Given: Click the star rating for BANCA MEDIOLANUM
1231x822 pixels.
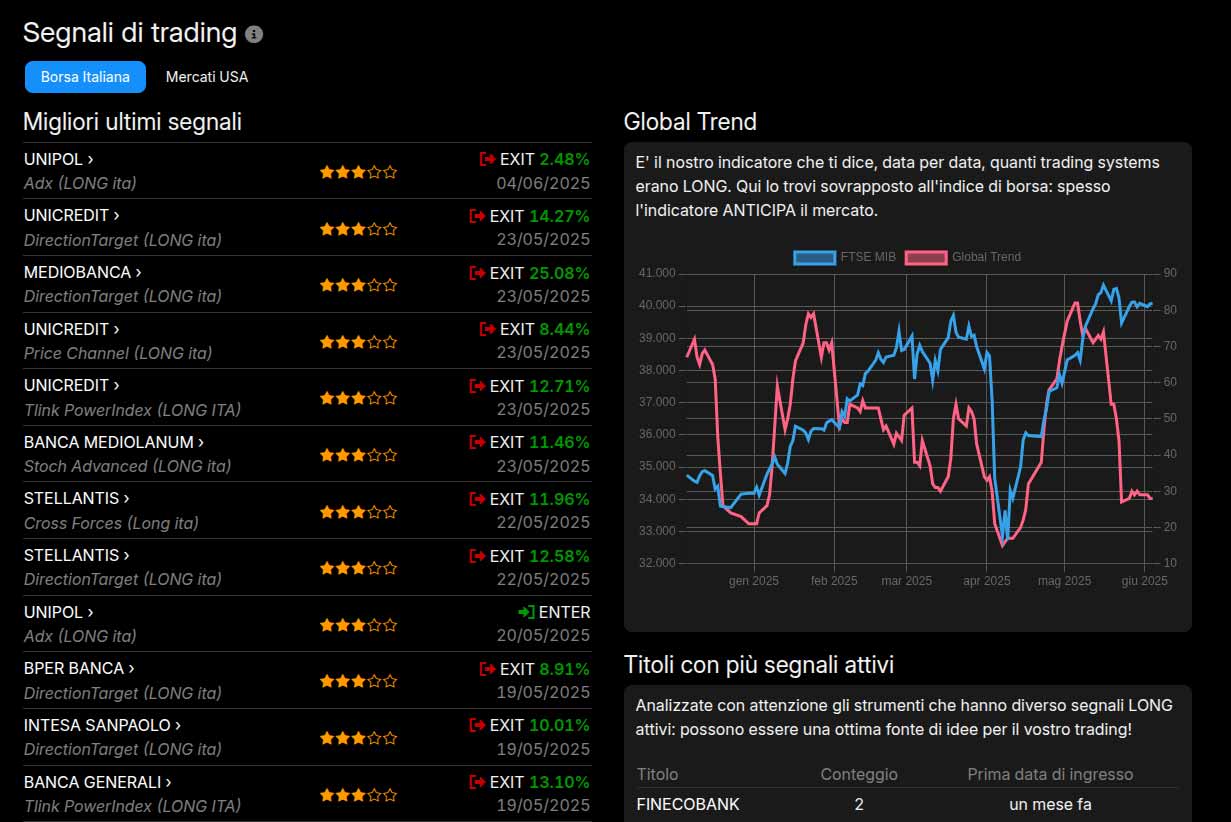Looking at the screenshot, I should 358,455.
